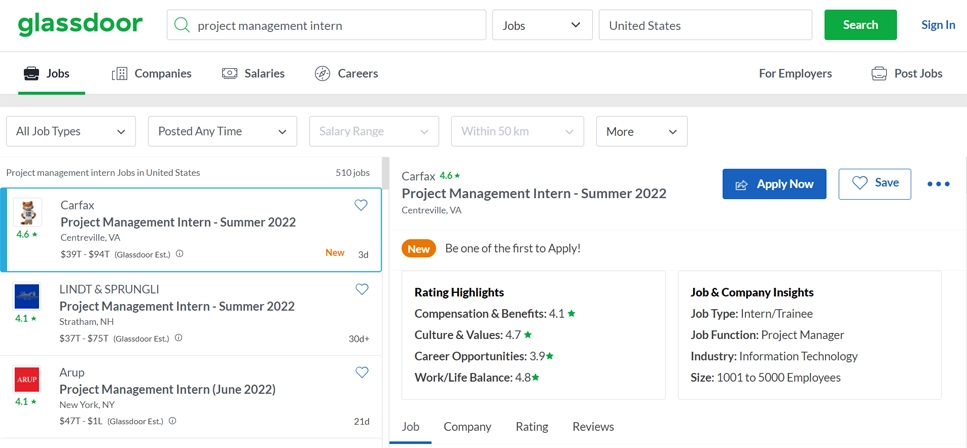The width and height of the screenshot is (967, 448).
Task: Toggle heart on the Arup job listing
Action: 362,372
